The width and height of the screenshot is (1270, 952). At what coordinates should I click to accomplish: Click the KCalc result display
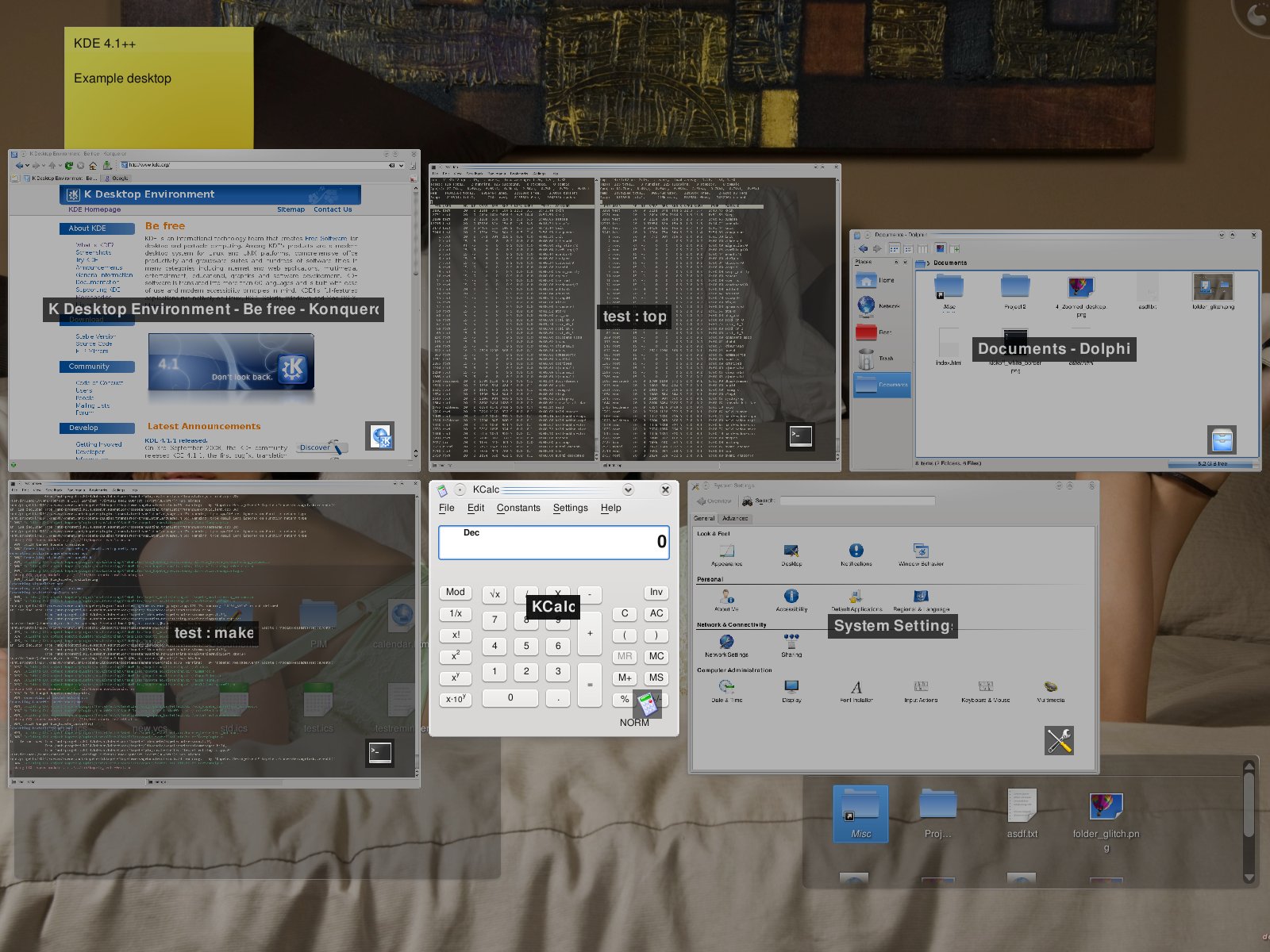point(553,543)
